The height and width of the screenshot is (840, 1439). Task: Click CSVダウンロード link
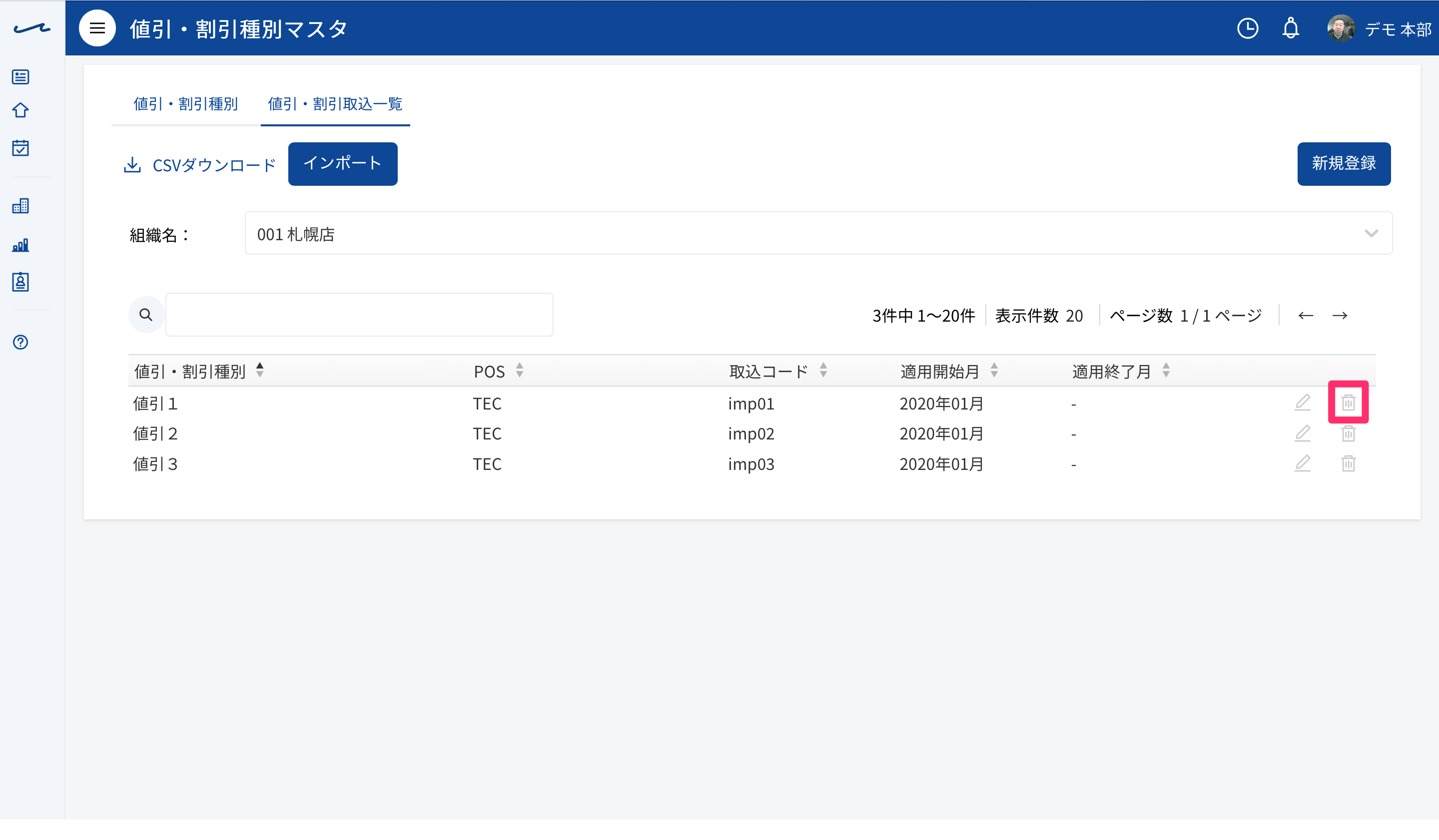point(200,165)
